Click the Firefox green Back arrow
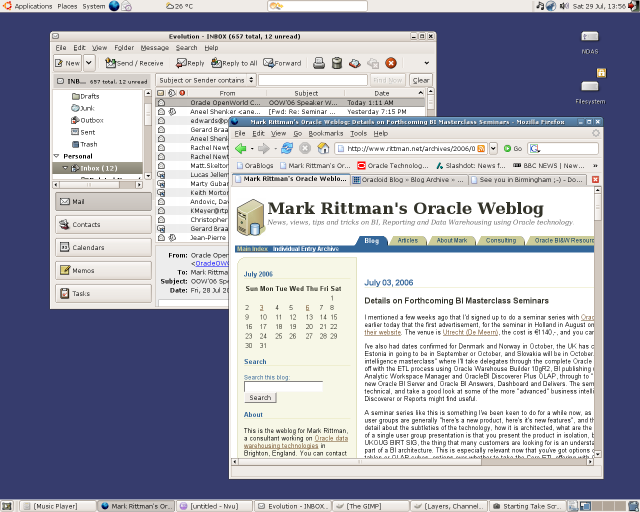 pos(241,149)
